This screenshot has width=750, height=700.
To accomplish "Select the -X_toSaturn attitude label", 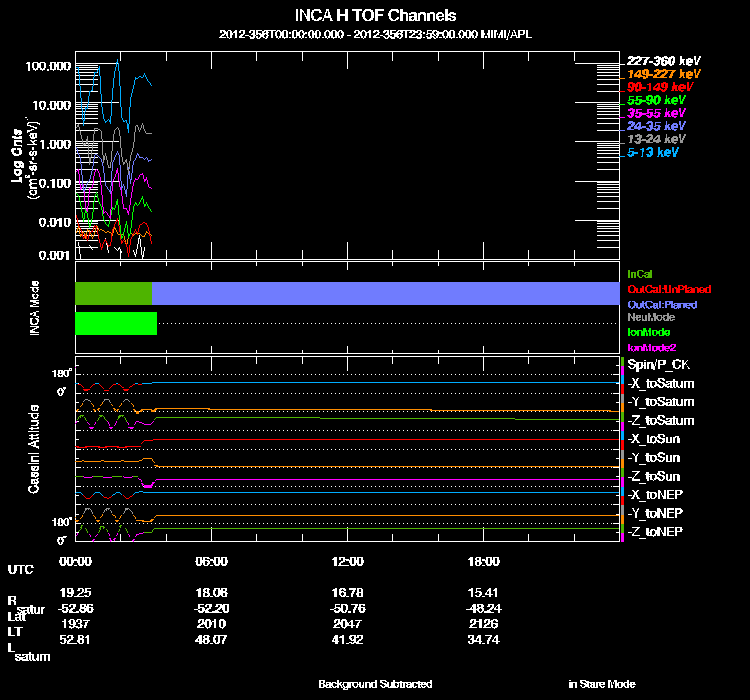I will 659,384.
